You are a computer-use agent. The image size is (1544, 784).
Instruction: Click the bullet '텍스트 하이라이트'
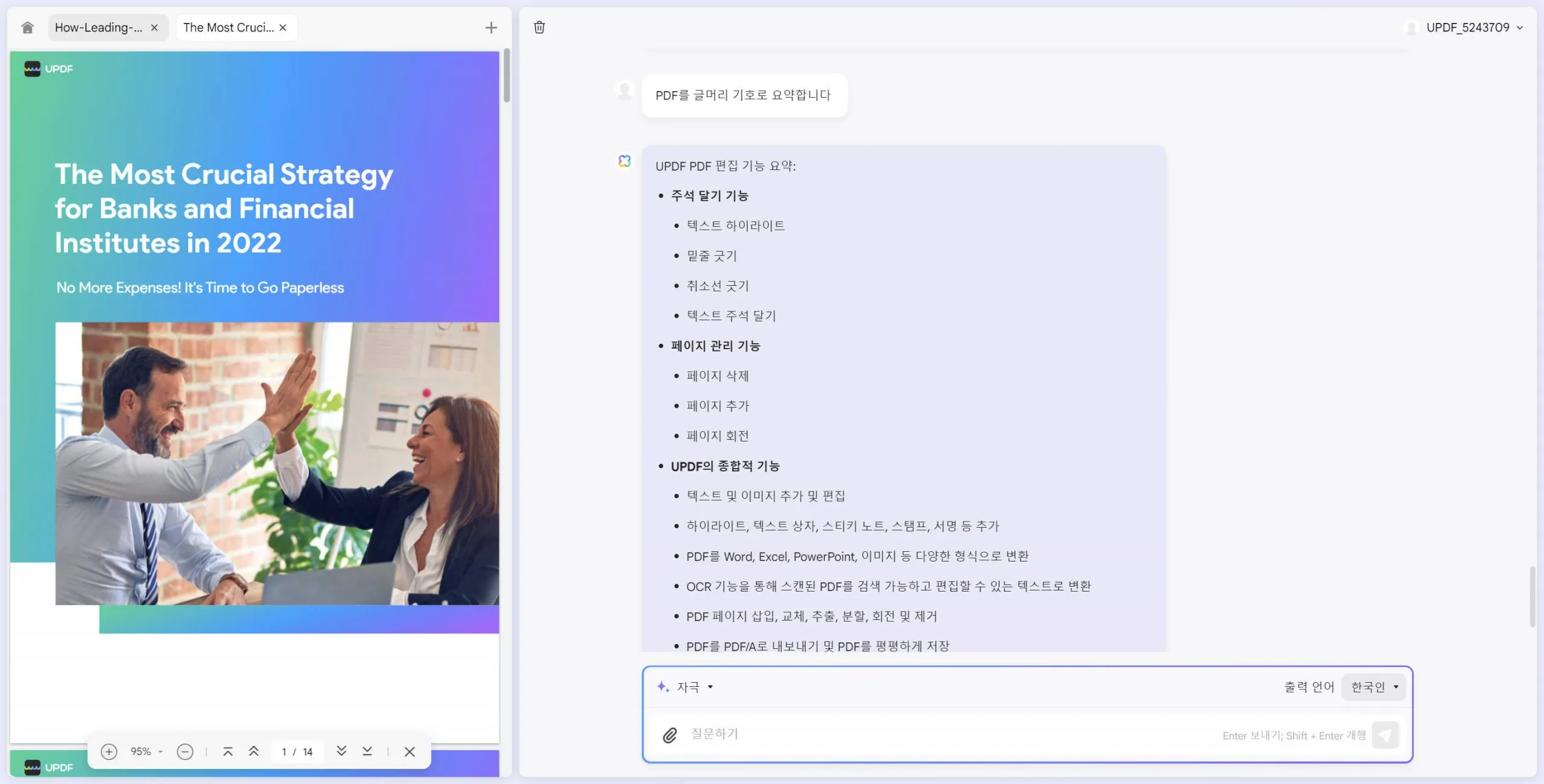click(735, 226)
